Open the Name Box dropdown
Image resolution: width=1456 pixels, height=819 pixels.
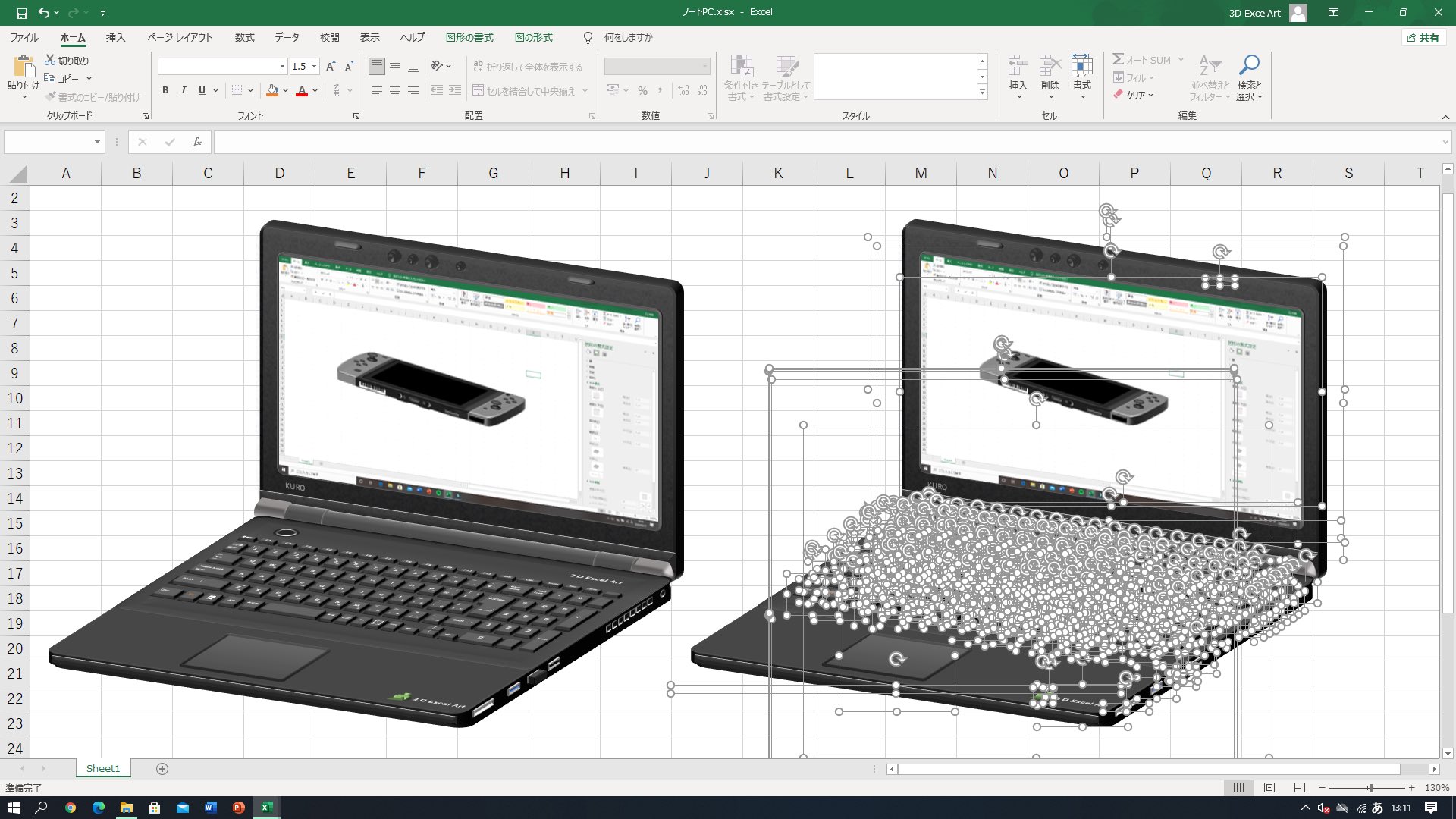[97, 142]
